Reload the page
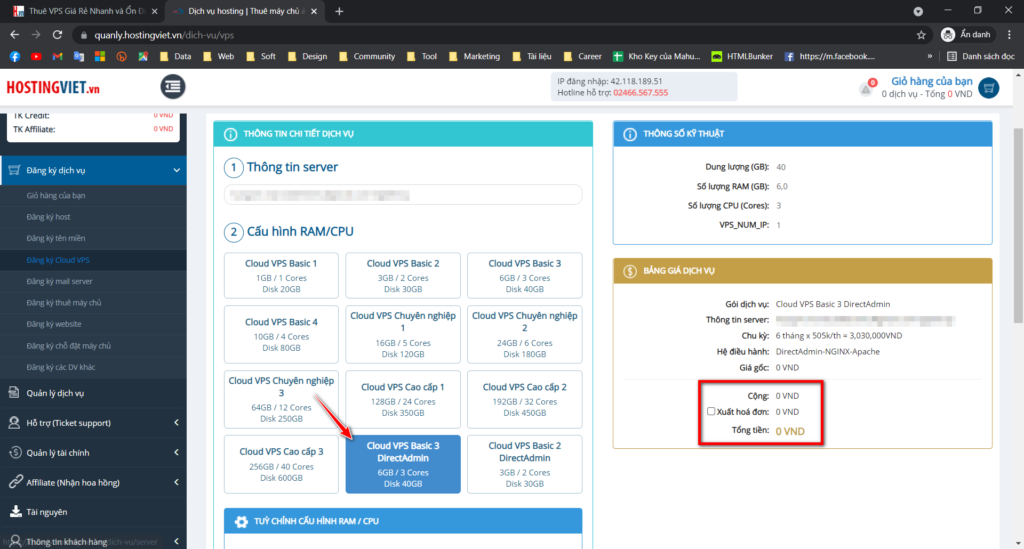 tap(57, 35)
